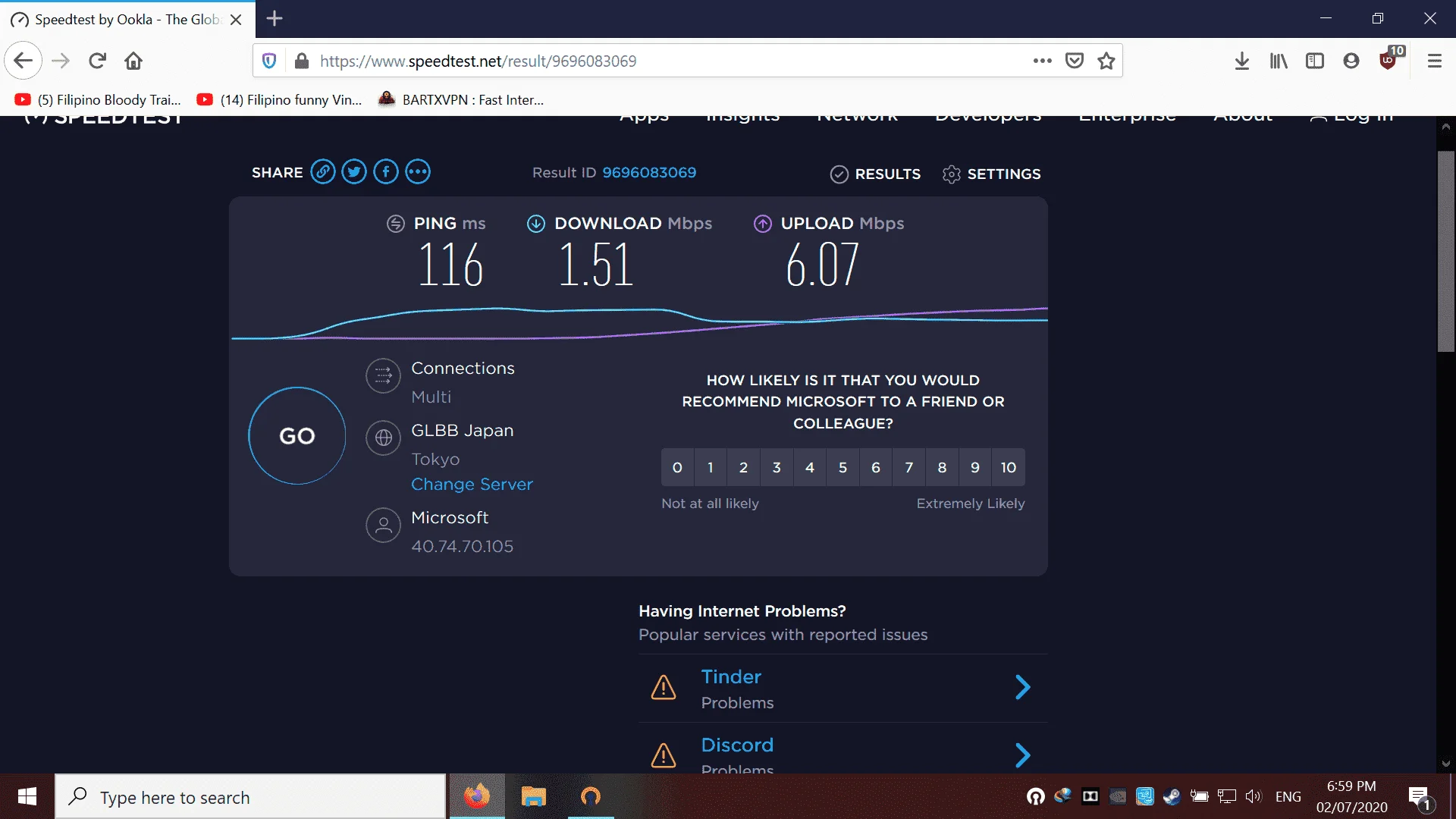1456x819 pixels.
Task: Open Filipino funny Vin... bookmark
Action: pos(279,99)
